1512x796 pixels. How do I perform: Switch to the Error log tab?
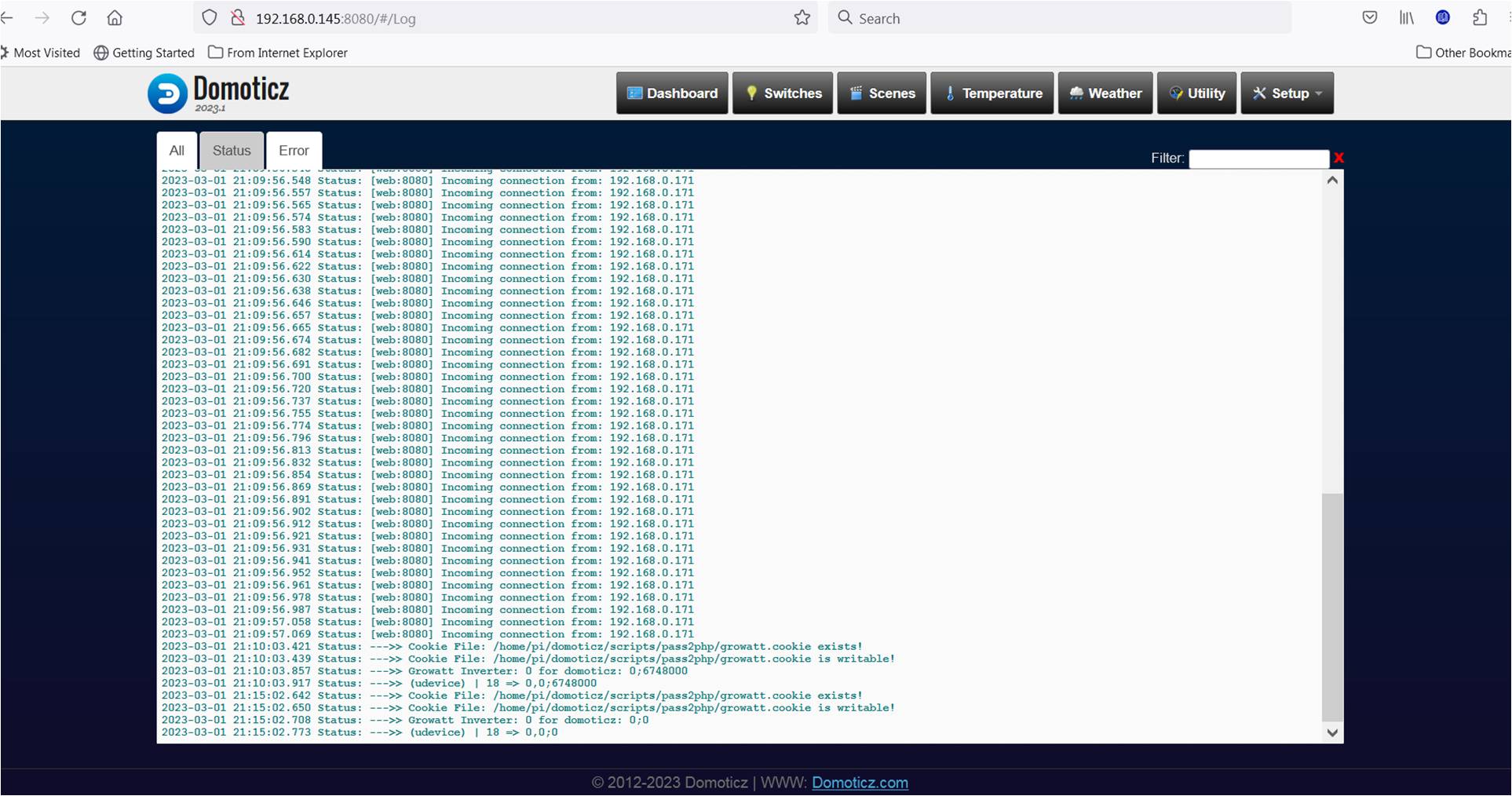tap(294, 150)
